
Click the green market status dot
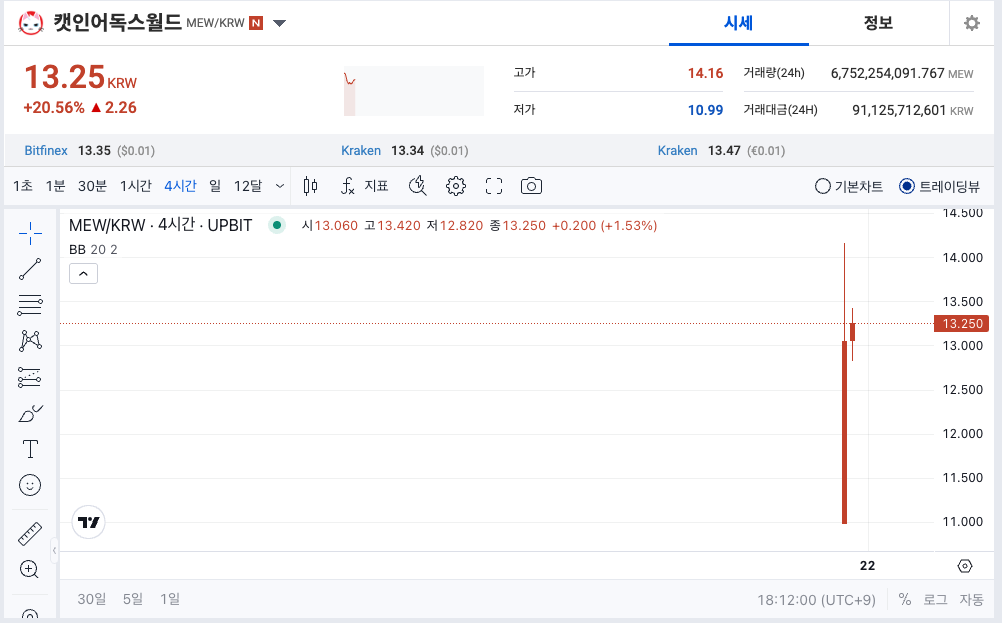tap(277, 225)
